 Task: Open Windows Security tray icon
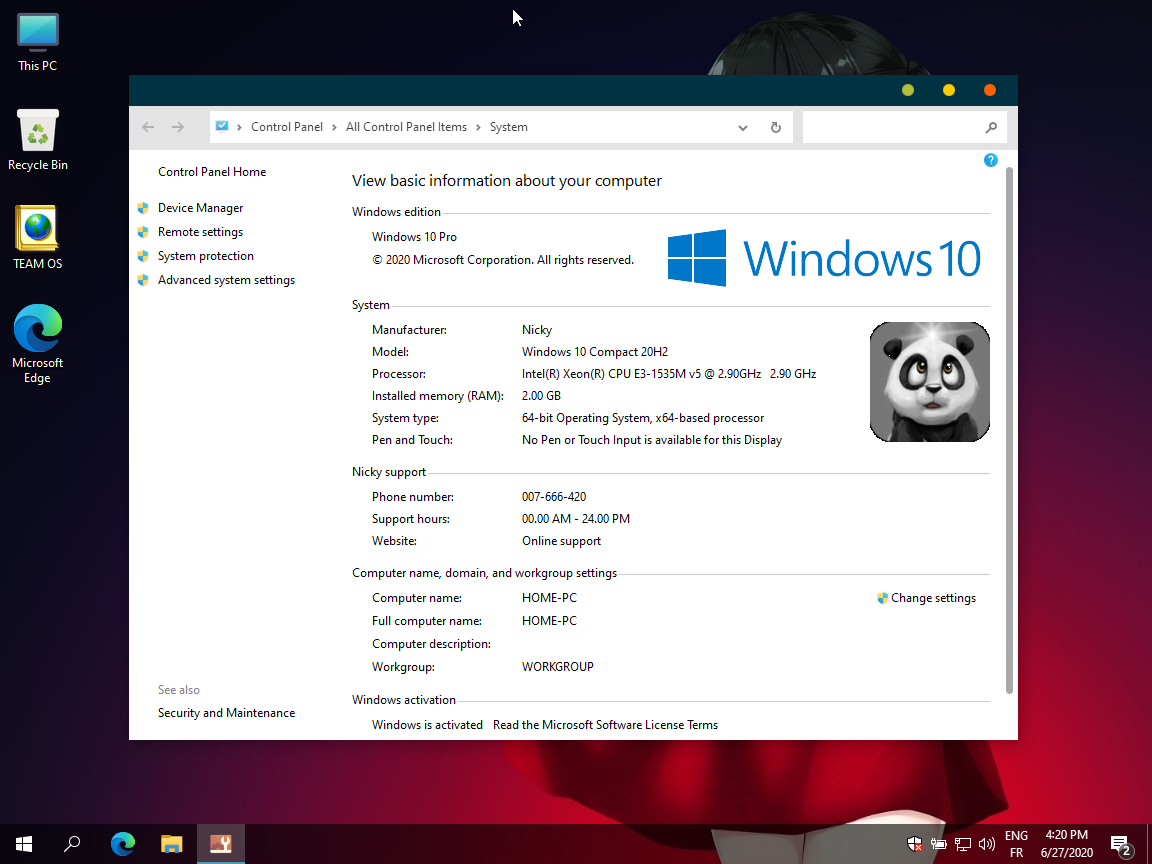[914, 844]
